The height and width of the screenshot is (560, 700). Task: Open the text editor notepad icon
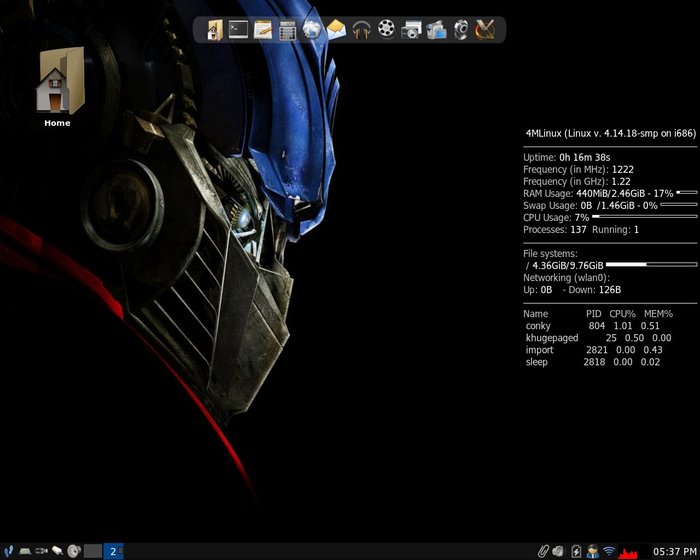pos(263,30)
